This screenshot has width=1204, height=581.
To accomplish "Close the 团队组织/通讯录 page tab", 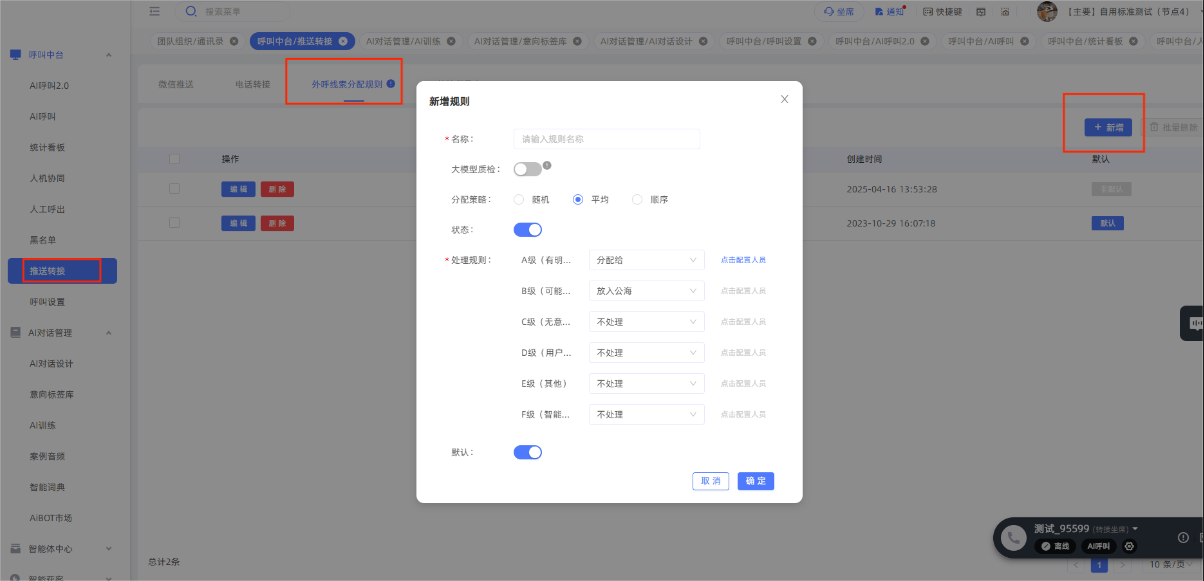I will click(234, 41).
